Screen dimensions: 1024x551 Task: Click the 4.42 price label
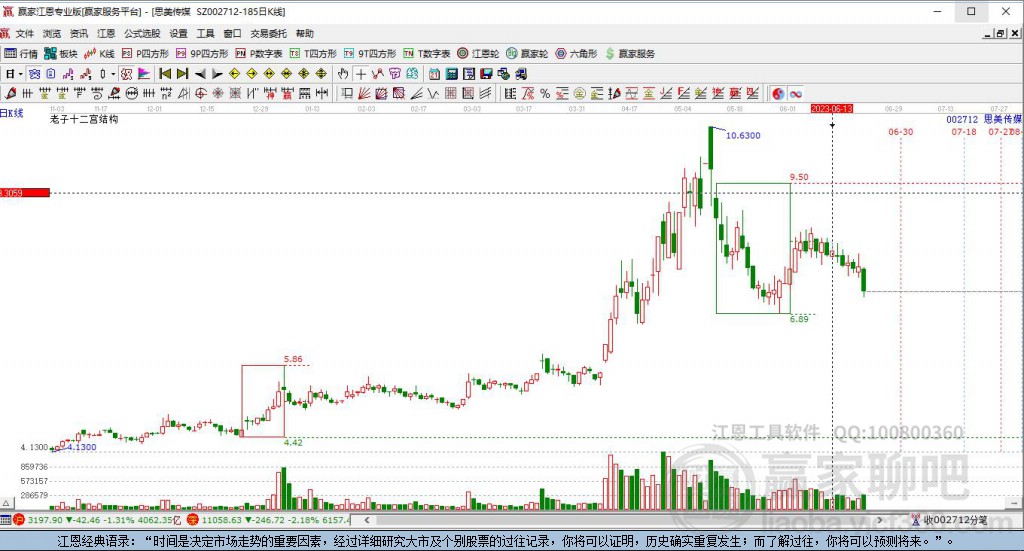293,443
